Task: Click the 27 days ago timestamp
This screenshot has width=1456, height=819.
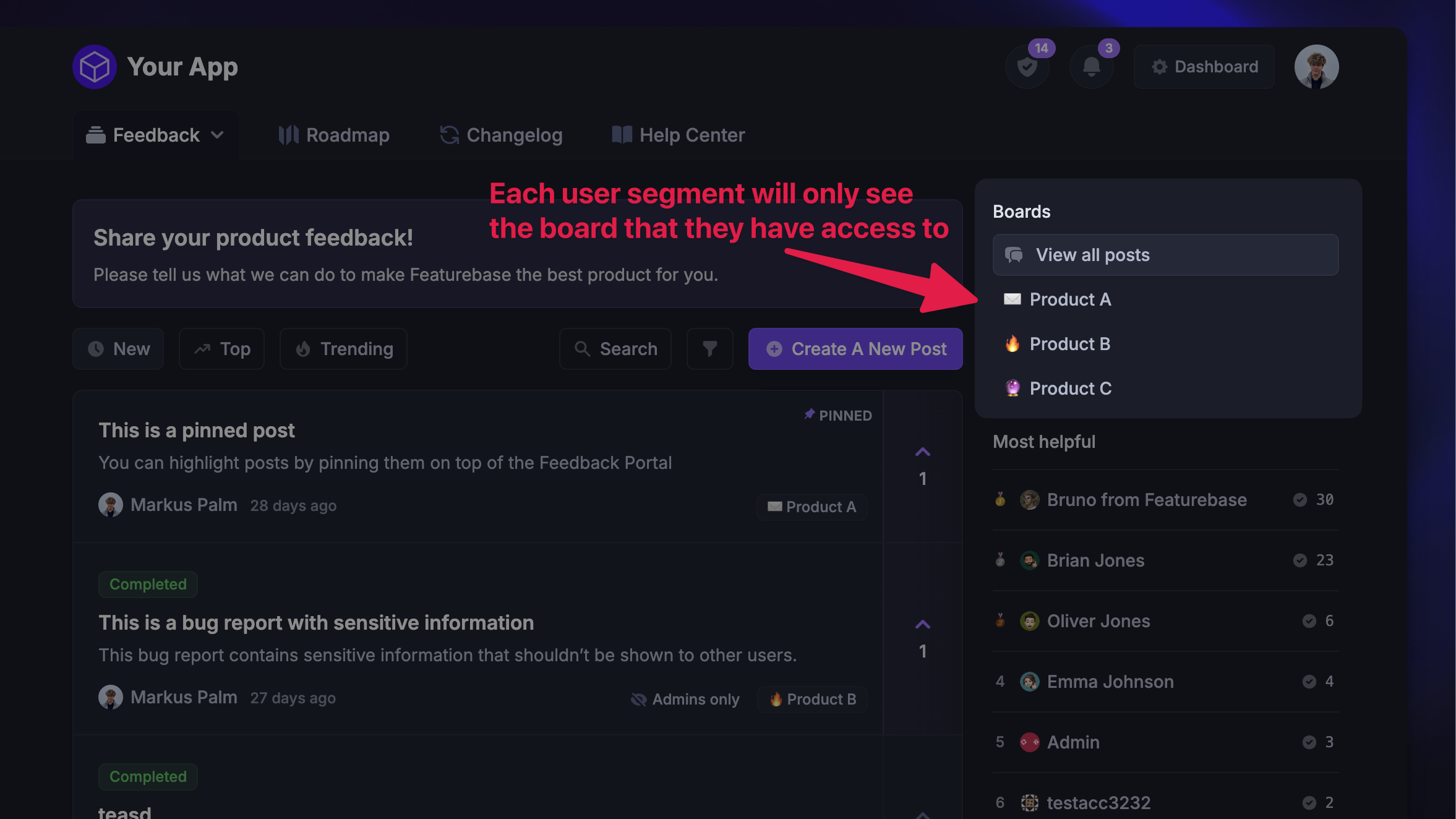Action: [293, 698]
